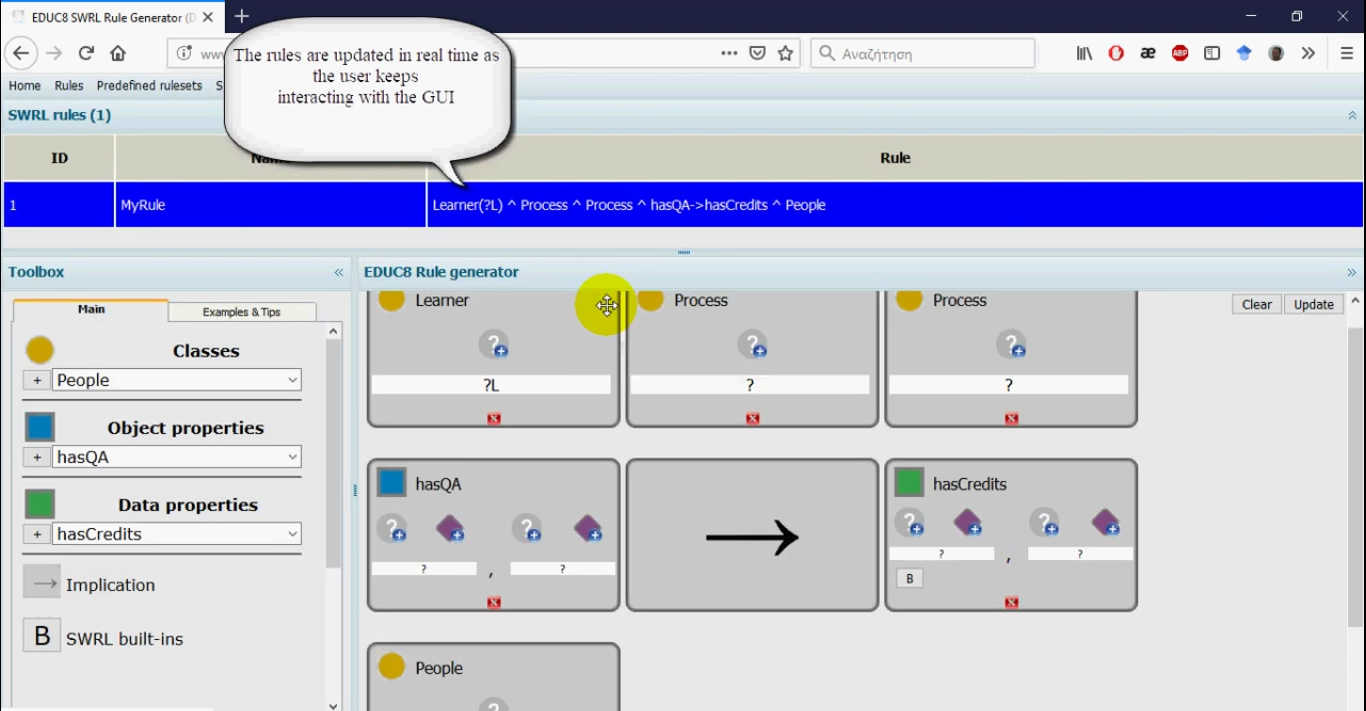Click the ?L field in the Learner card
This screenshot has height=711, width=1366.
(491, 385)
